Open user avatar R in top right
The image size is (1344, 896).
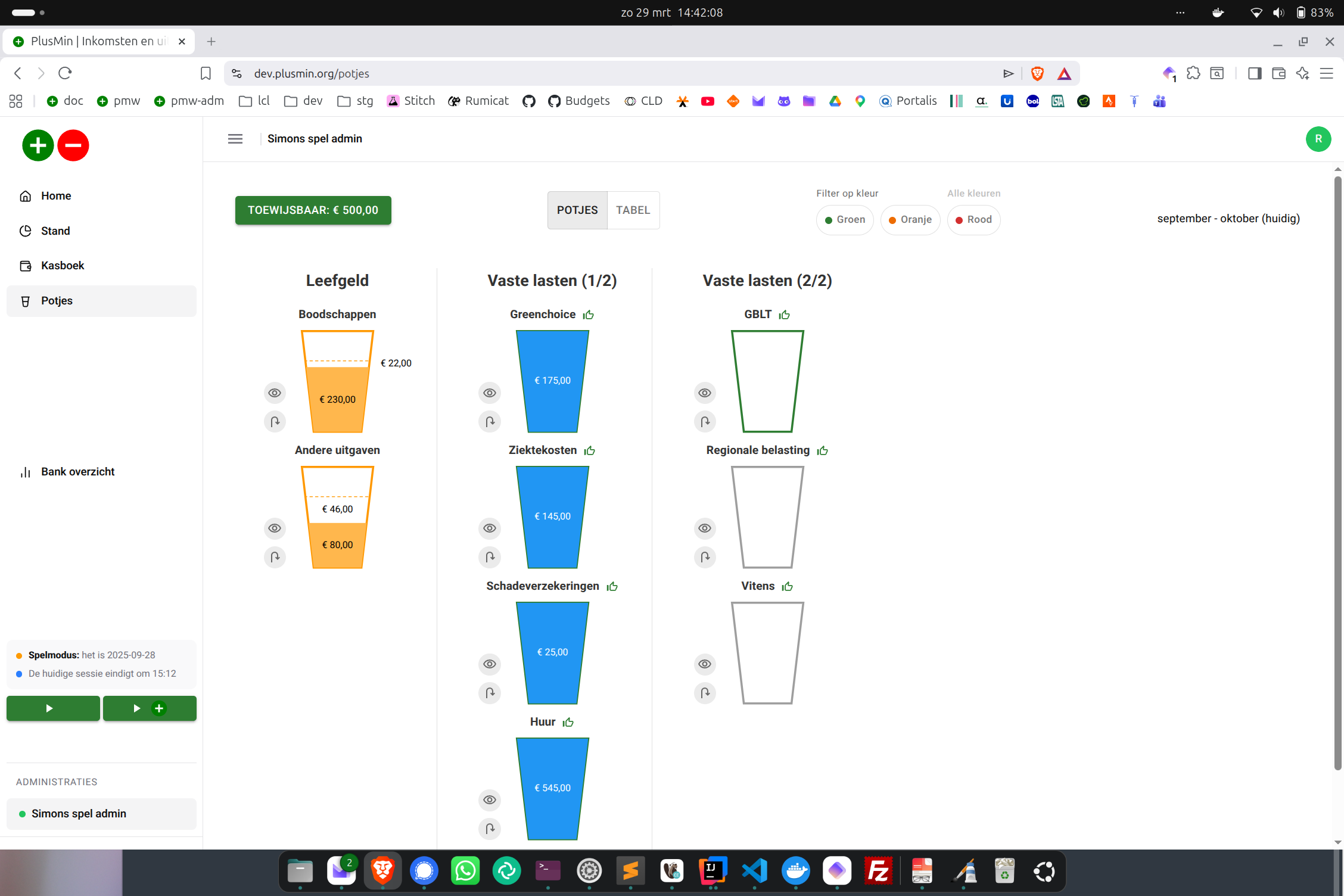[1318, 139]
